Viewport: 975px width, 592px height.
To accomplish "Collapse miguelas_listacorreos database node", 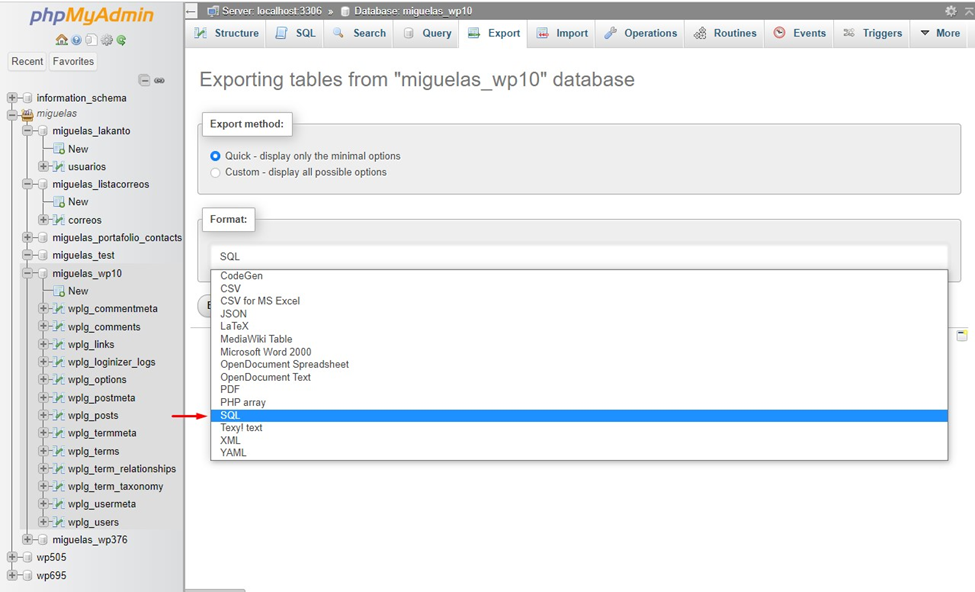I will click(27, 184).
